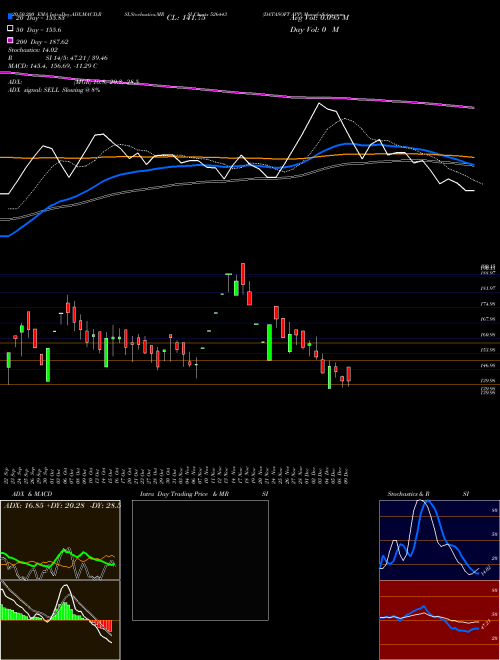Open the empty Intra Day Trading chart box

[x=200, y=560]
